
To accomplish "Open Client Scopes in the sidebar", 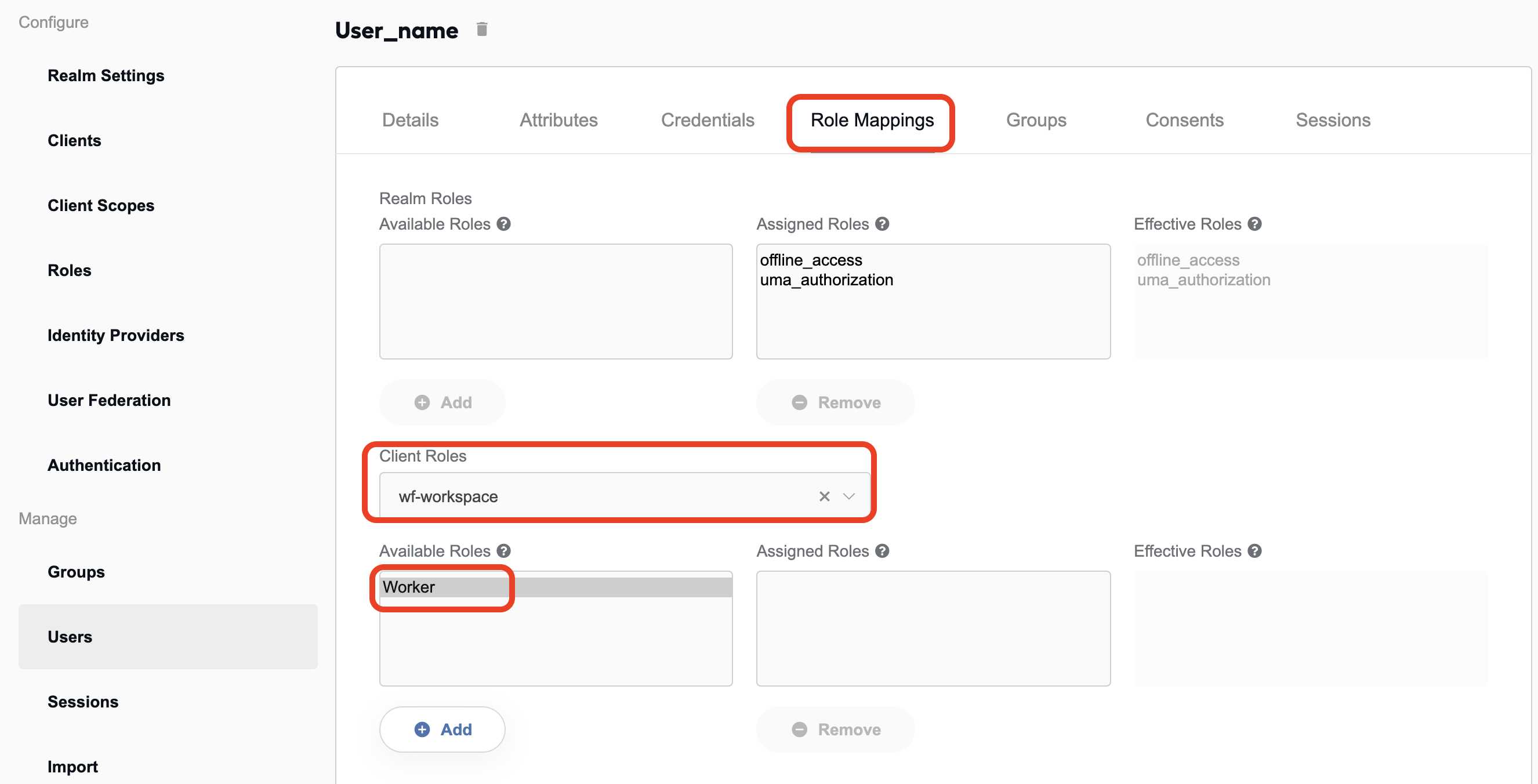I will click(101, 205).
